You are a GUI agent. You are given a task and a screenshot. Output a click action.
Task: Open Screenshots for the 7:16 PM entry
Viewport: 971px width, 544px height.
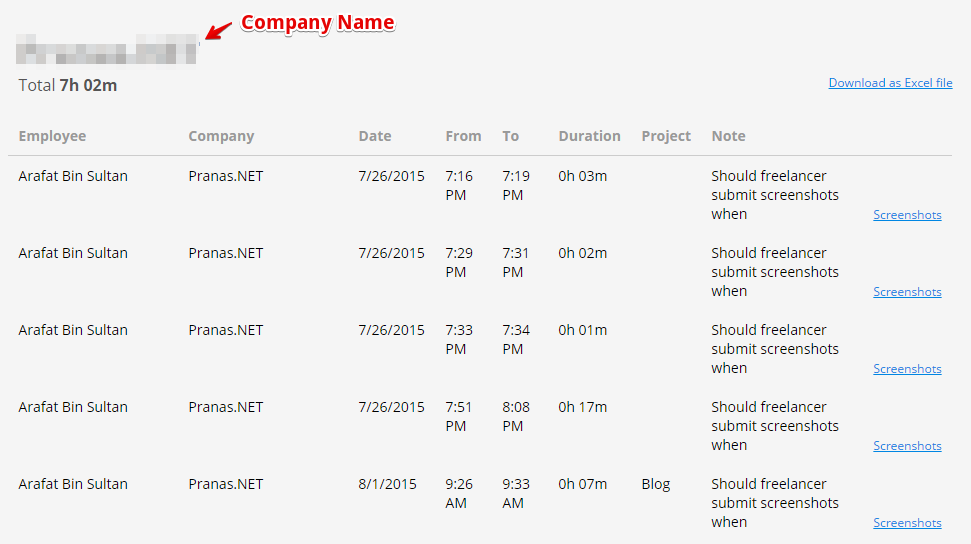tap(907, 215)
